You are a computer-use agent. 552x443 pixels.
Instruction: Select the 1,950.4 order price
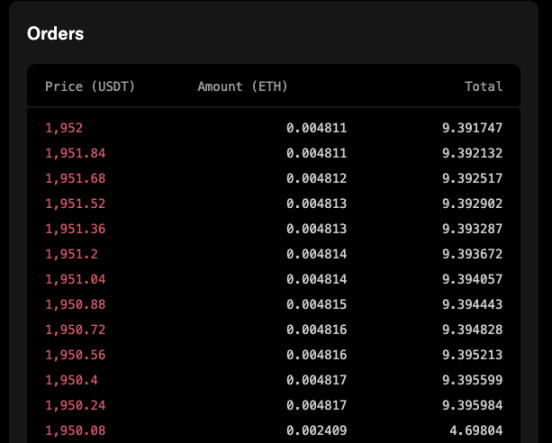point(71,380)
